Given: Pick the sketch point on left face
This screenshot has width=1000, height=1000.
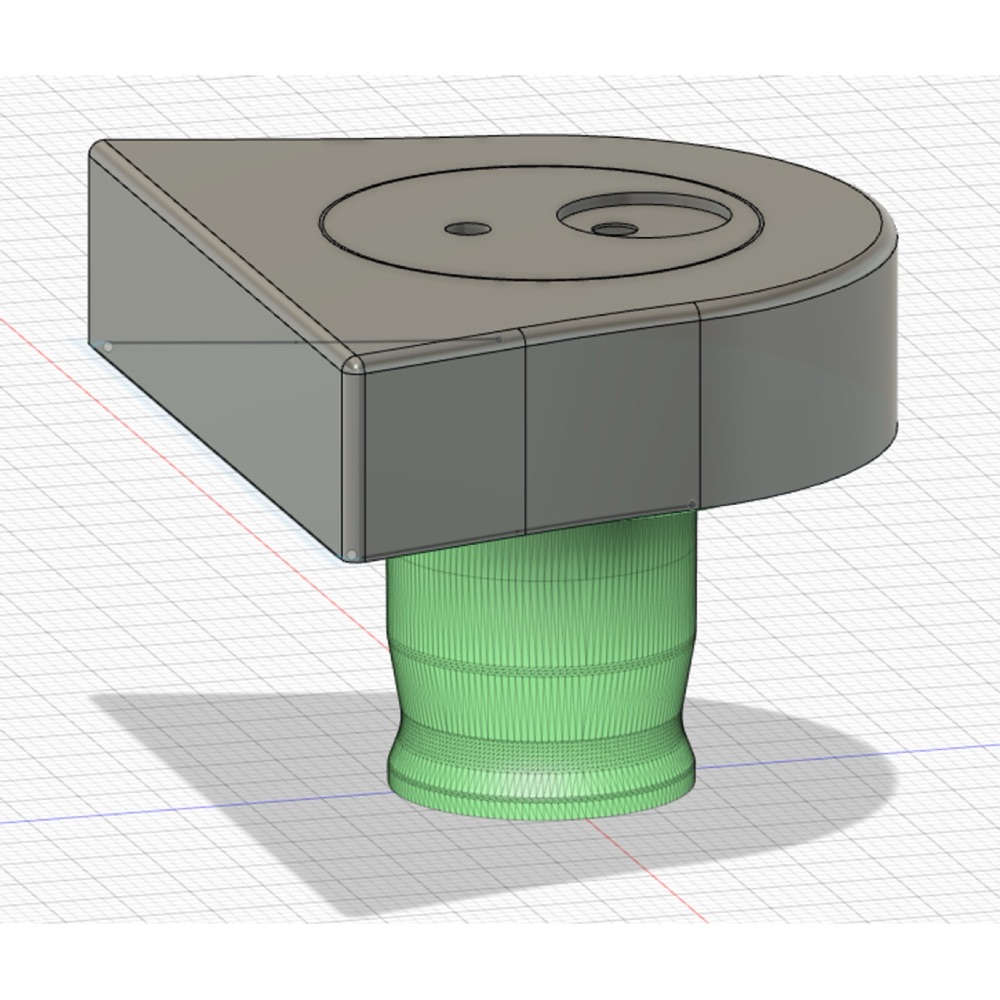Looking at the screenshot, I should click(x=108, y=347).
